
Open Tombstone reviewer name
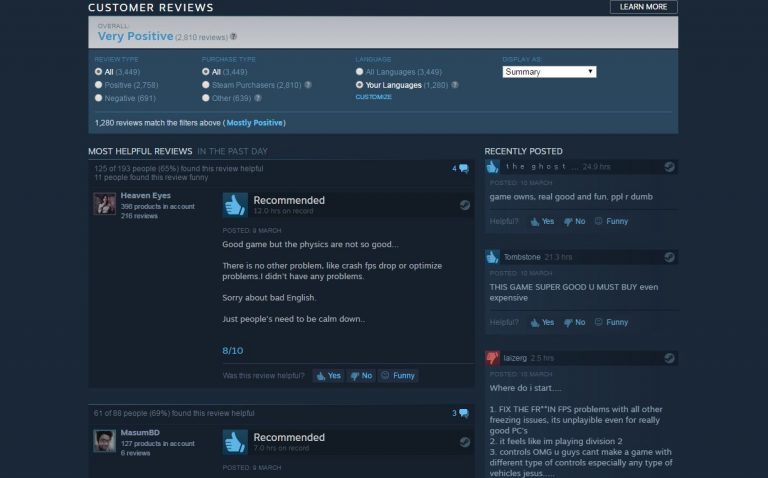click(x=522, y=257)
